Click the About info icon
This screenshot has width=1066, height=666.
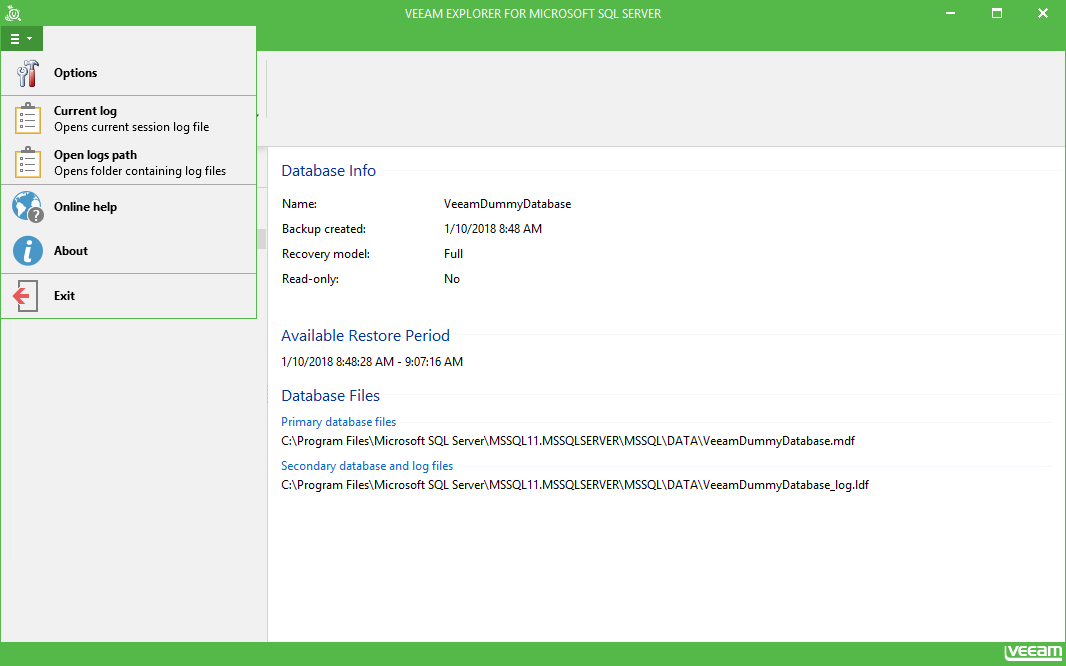28,251
